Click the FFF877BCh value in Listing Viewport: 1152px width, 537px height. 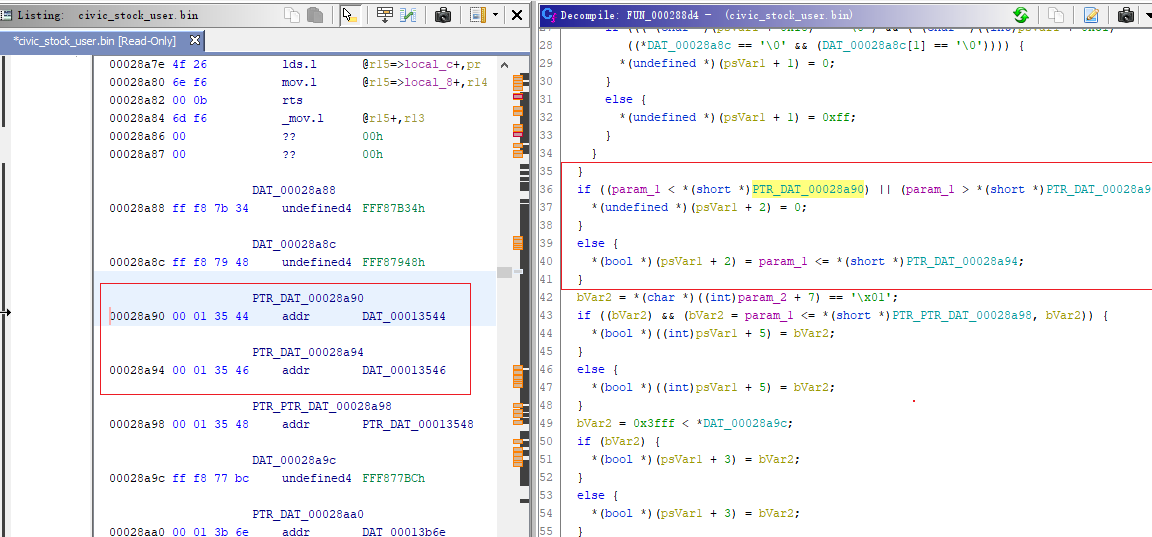(393, 478)
